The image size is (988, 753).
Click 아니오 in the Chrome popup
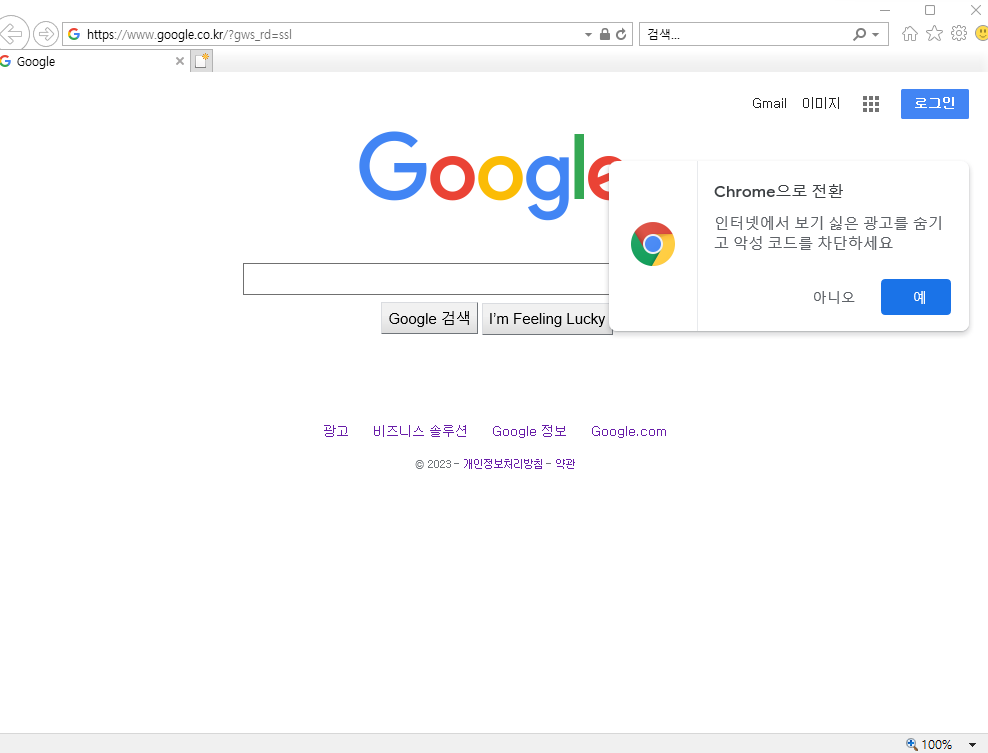(x=834, y=297)
